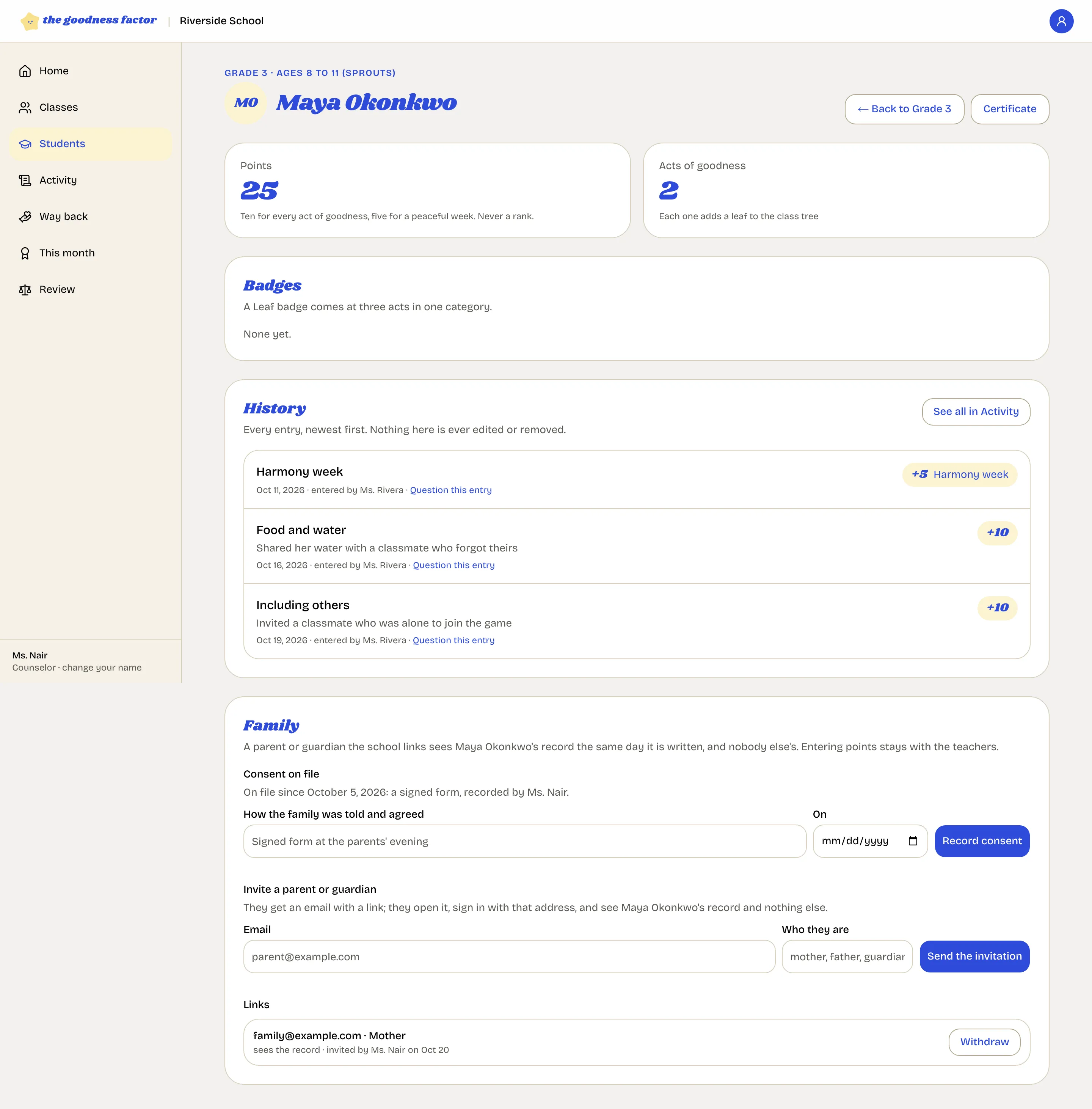The height and width of the screenshot is (1109, 1092).
Task: Click the consent date mm/dd/yyyy field
Action: tap(870, 842)
